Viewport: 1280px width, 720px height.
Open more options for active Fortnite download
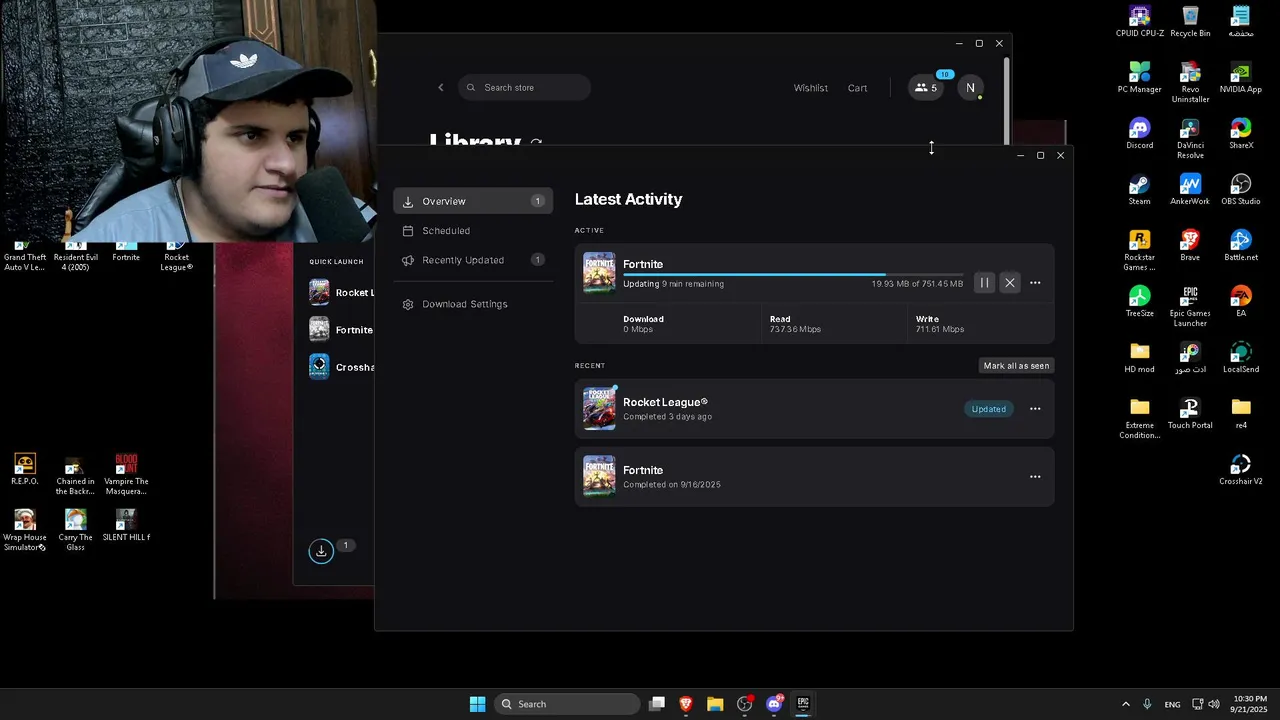click(x=1035, y=283)
